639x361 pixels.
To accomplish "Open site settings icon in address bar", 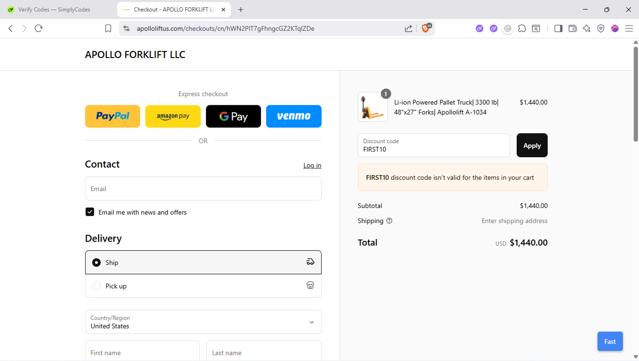I will (x=126, y=29).
